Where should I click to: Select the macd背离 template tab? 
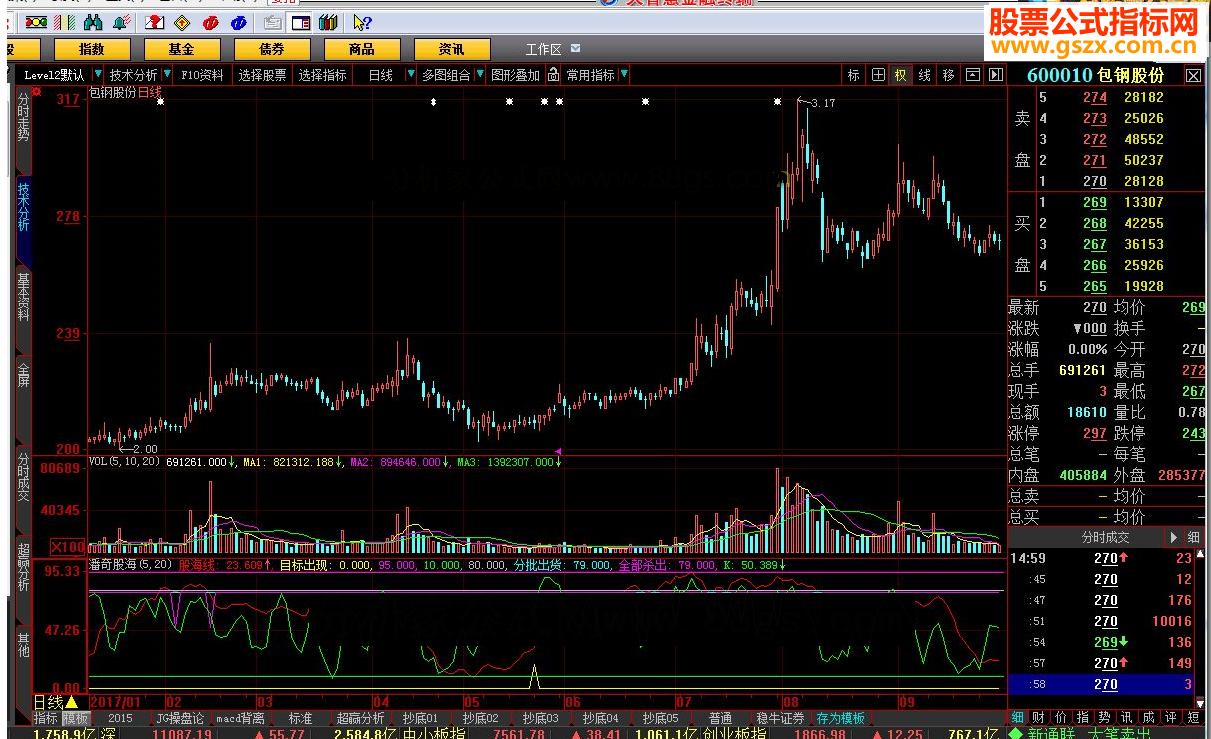pos(241,718)
